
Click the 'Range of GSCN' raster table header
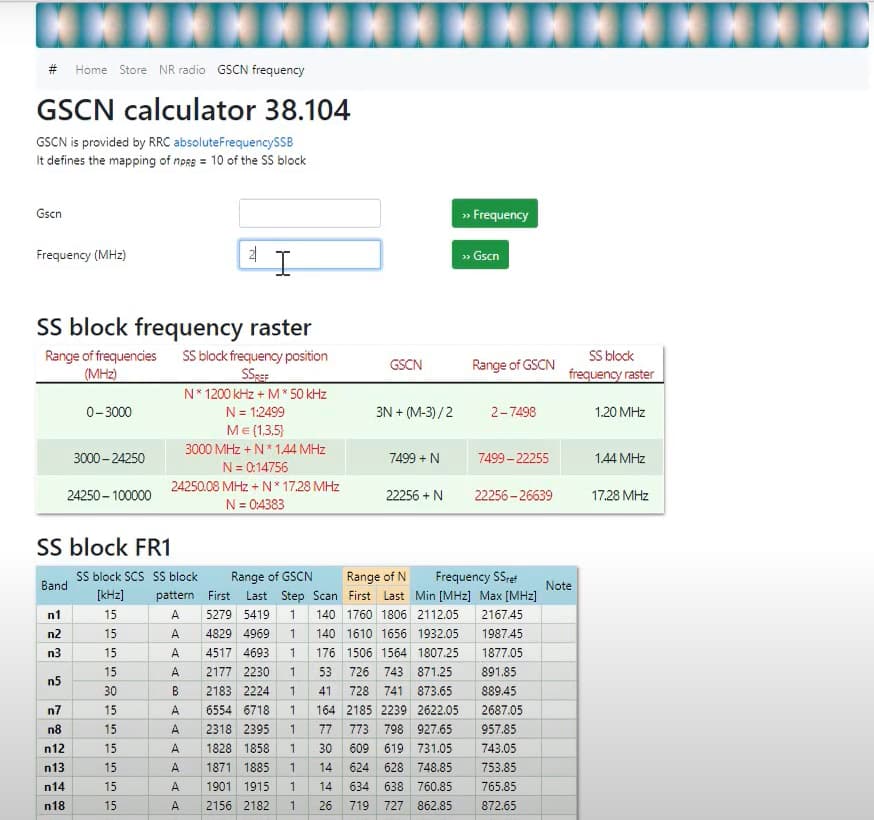tap(513, 365)
